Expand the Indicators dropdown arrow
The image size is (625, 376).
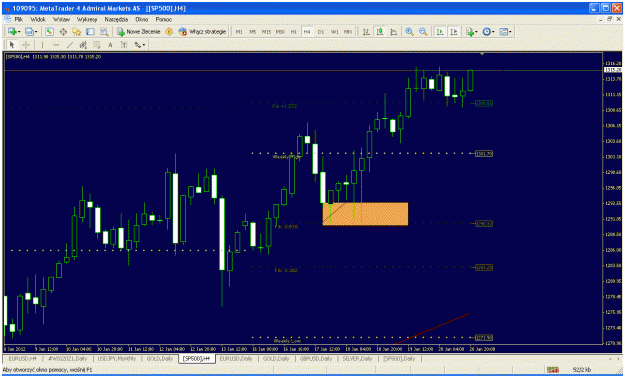pyautogui.click(x=476, y=32)
